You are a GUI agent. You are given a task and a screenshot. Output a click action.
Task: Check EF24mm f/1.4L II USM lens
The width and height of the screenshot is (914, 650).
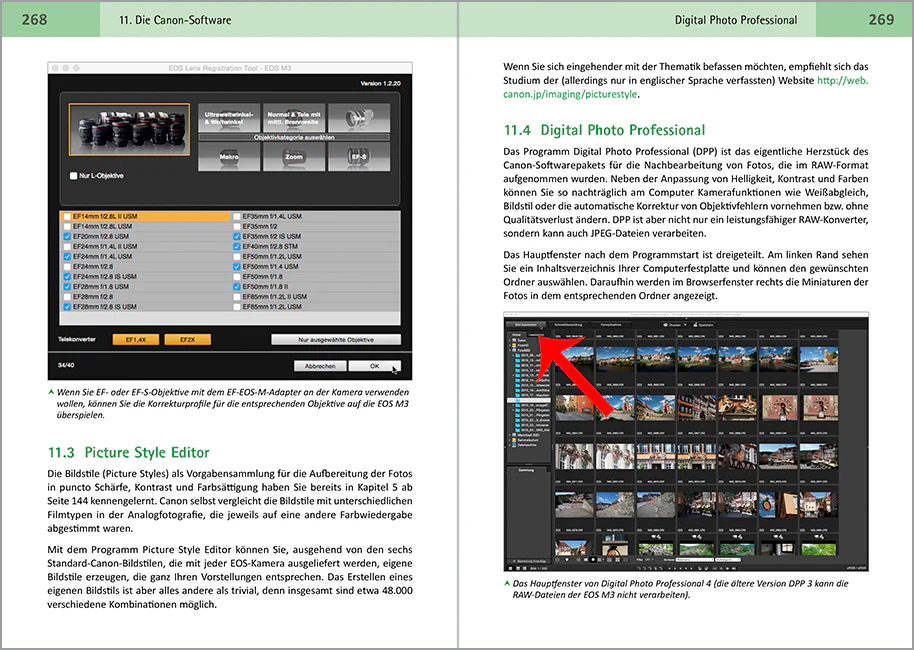67,247
